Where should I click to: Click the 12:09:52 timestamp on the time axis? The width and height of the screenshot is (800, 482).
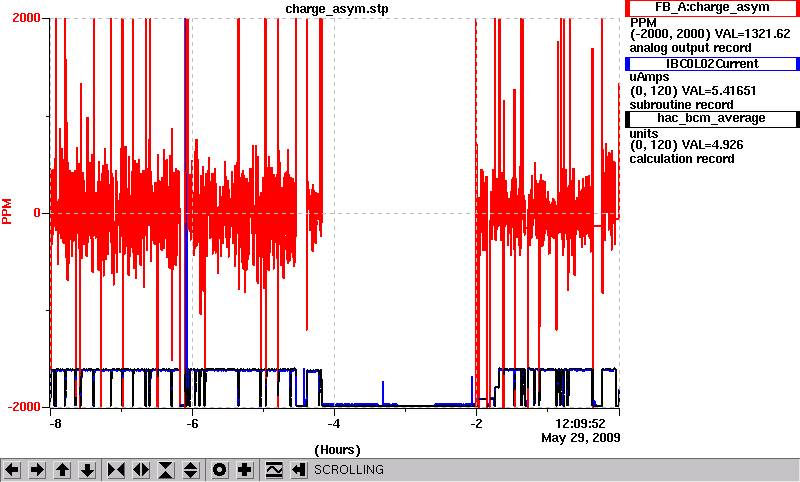click(580, 424)
